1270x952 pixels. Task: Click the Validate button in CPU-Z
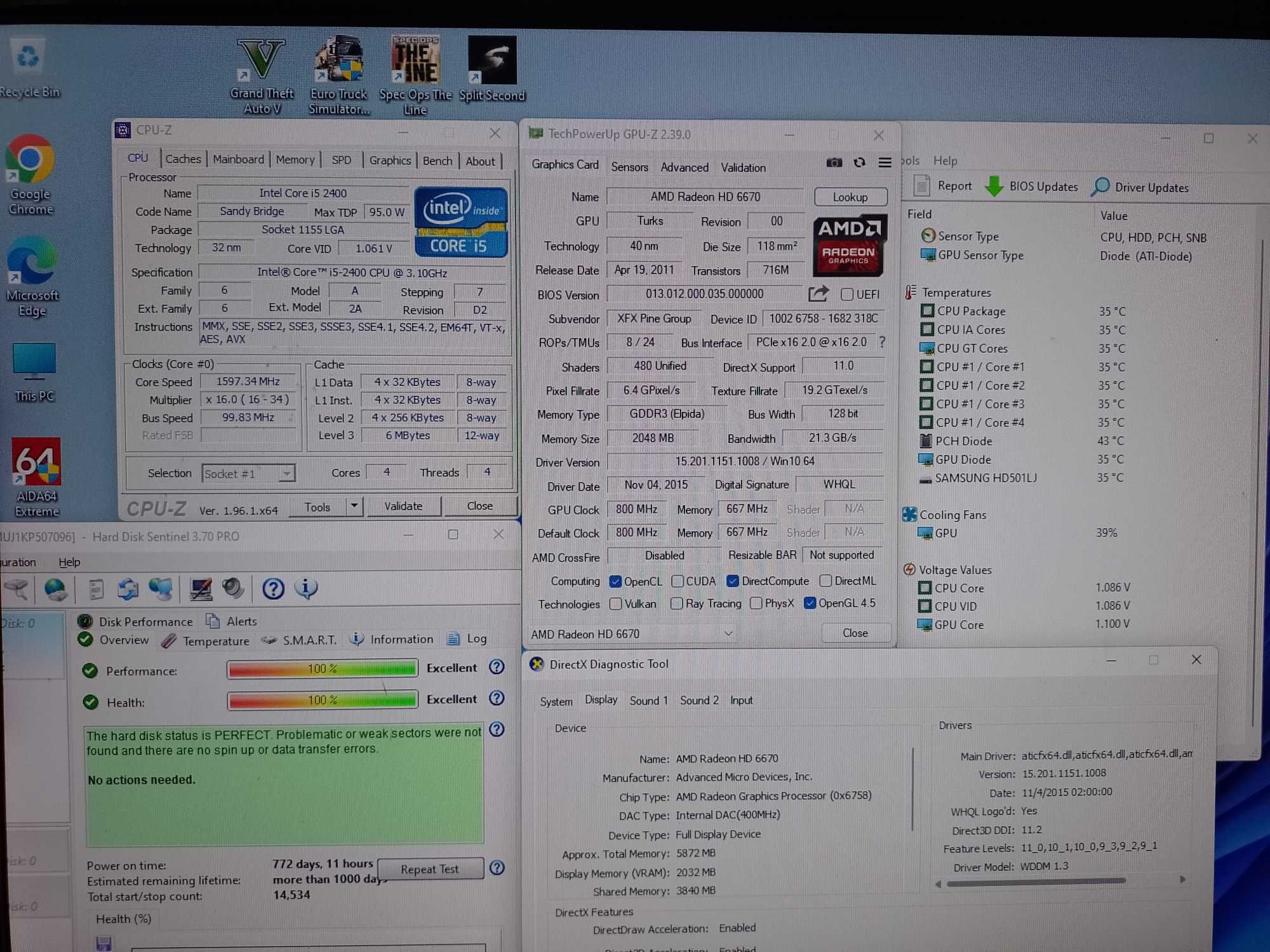point(403,506)
